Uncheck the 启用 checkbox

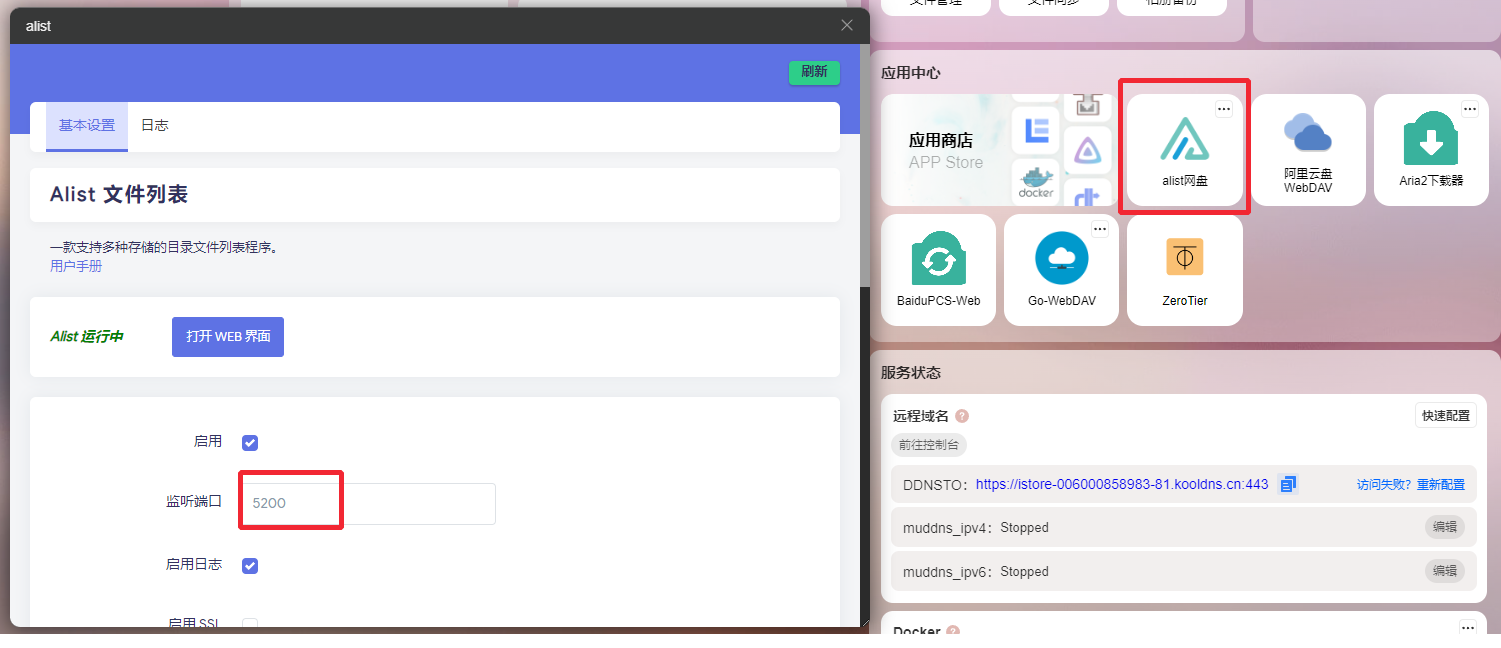250,443
